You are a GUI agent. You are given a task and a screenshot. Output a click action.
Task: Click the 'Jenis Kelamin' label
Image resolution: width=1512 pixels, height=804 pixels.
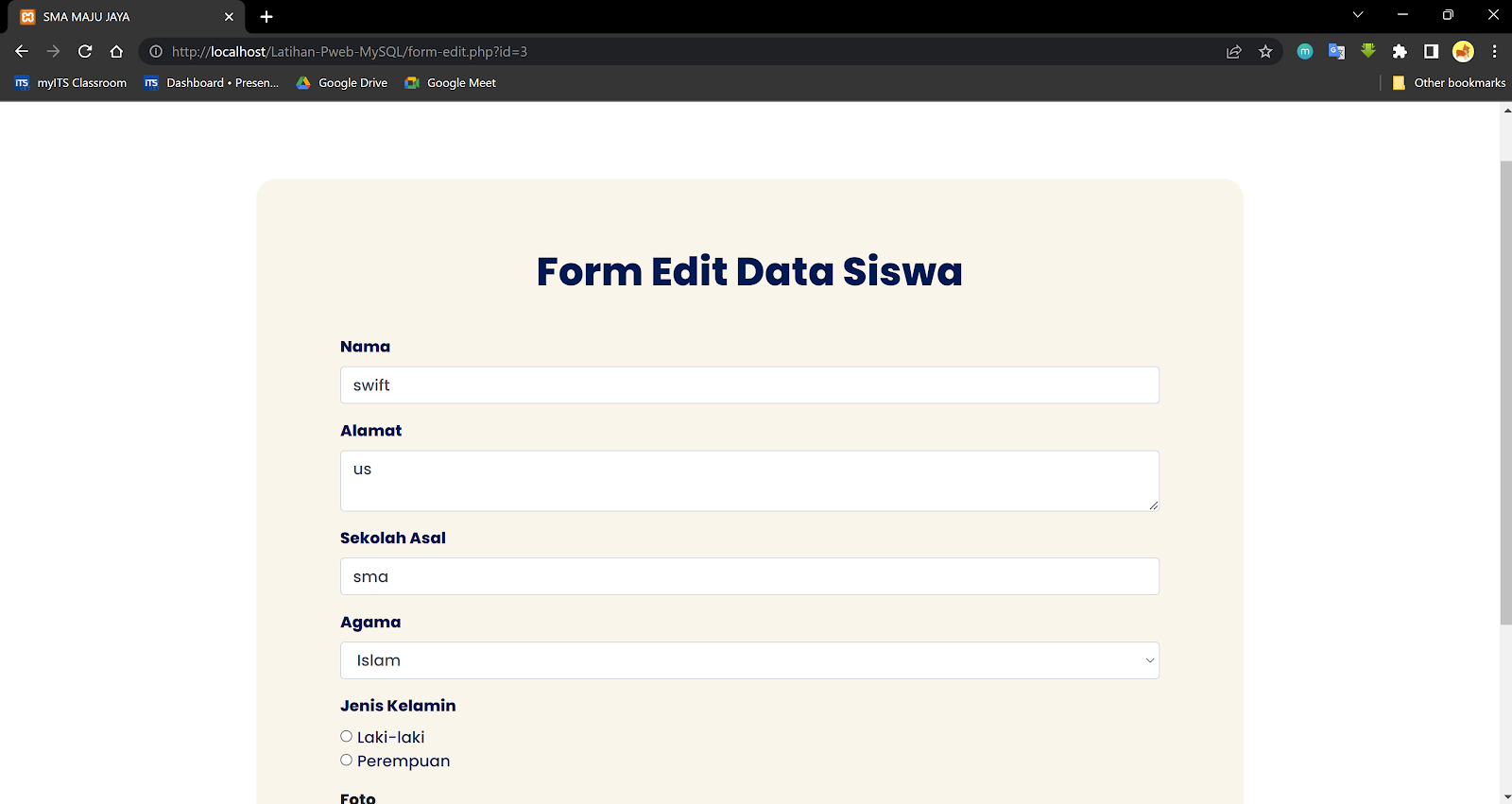(x=398, y=706)
